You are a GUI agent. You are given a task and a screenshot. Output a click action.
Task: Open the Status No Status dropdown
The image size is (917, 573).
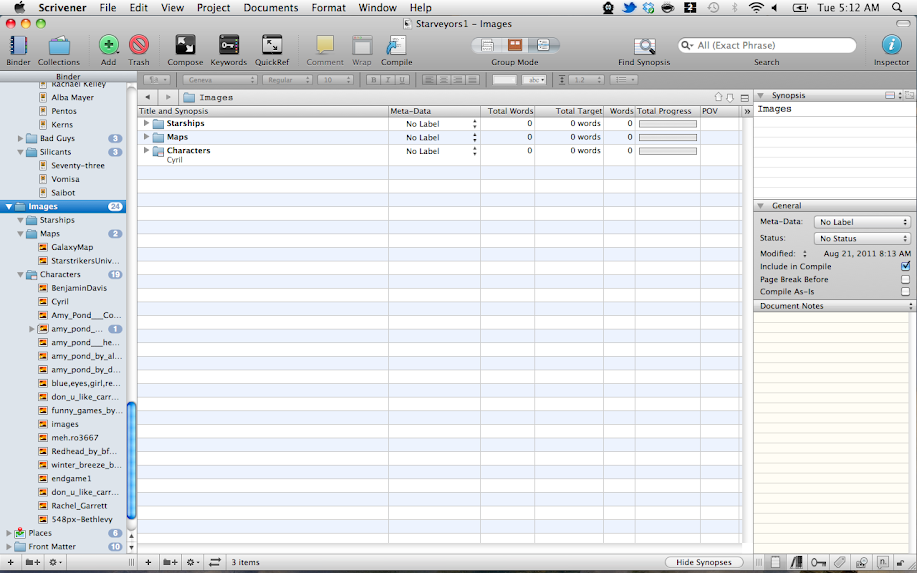click(862, 239)
